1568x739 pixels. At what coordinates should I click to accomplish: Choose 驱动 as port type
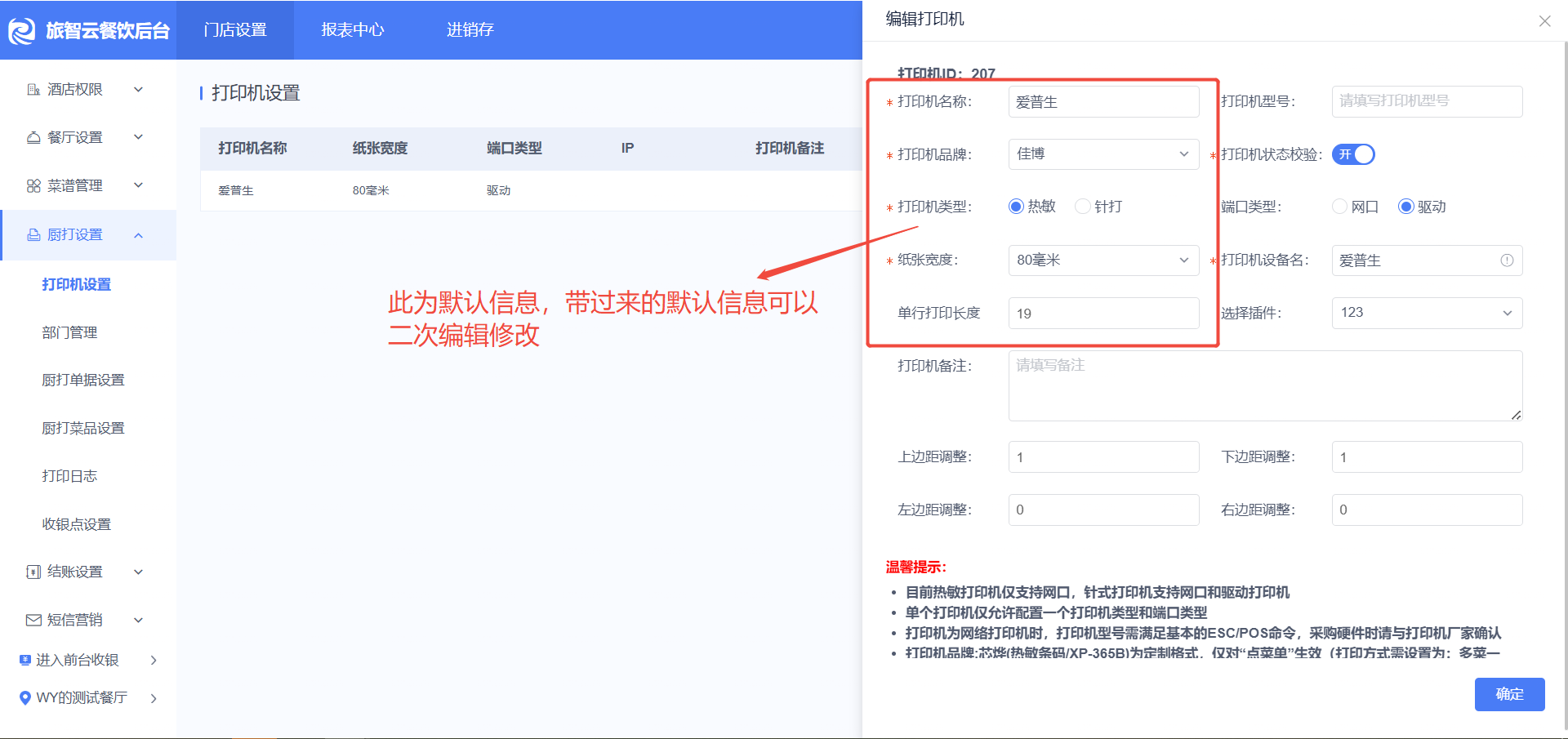(x=1405, y=207)
